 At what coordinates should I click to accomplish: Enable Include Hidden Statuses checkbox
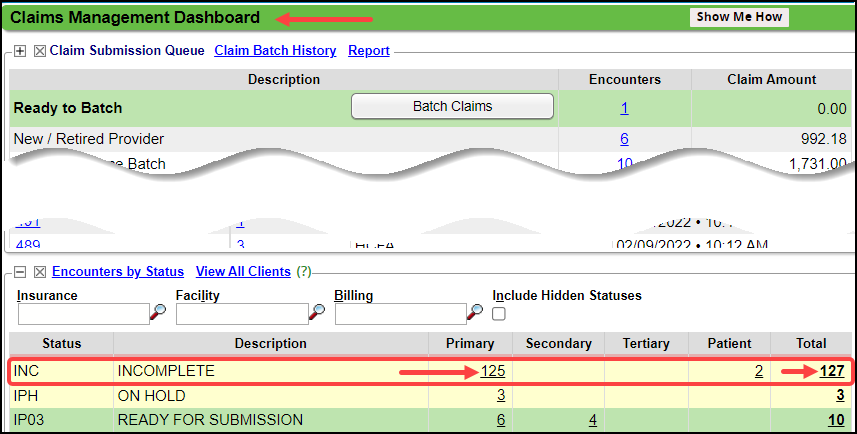[x=500, y=314]
